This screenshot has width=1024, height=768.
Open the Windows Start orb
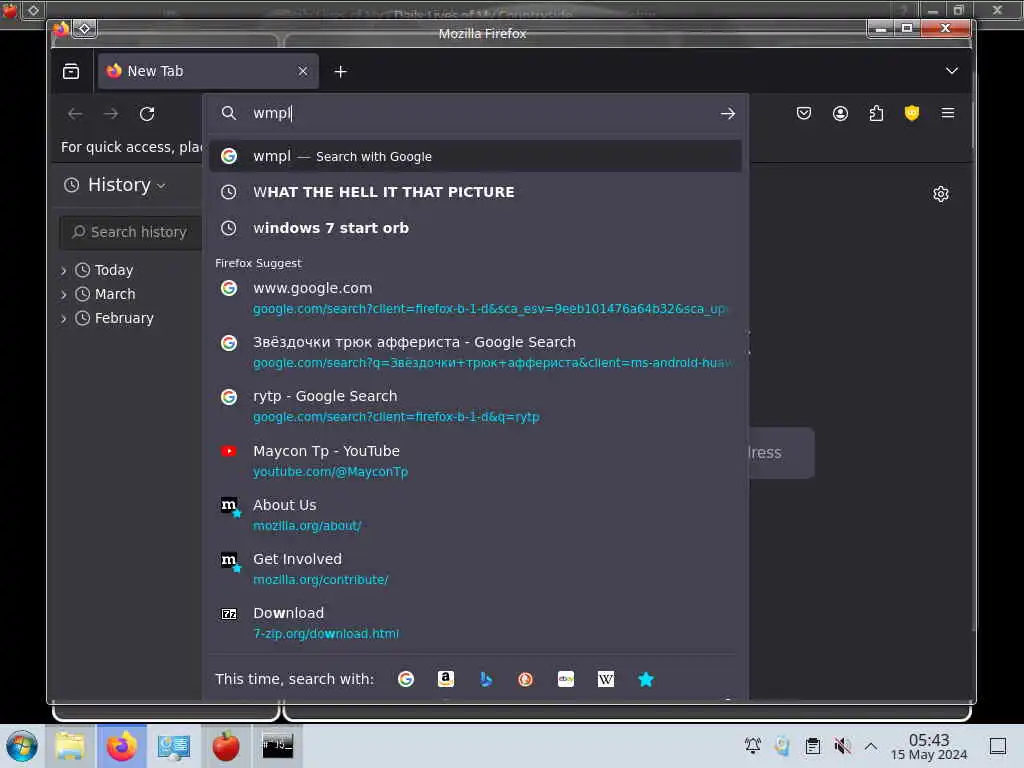pos(22,746)
